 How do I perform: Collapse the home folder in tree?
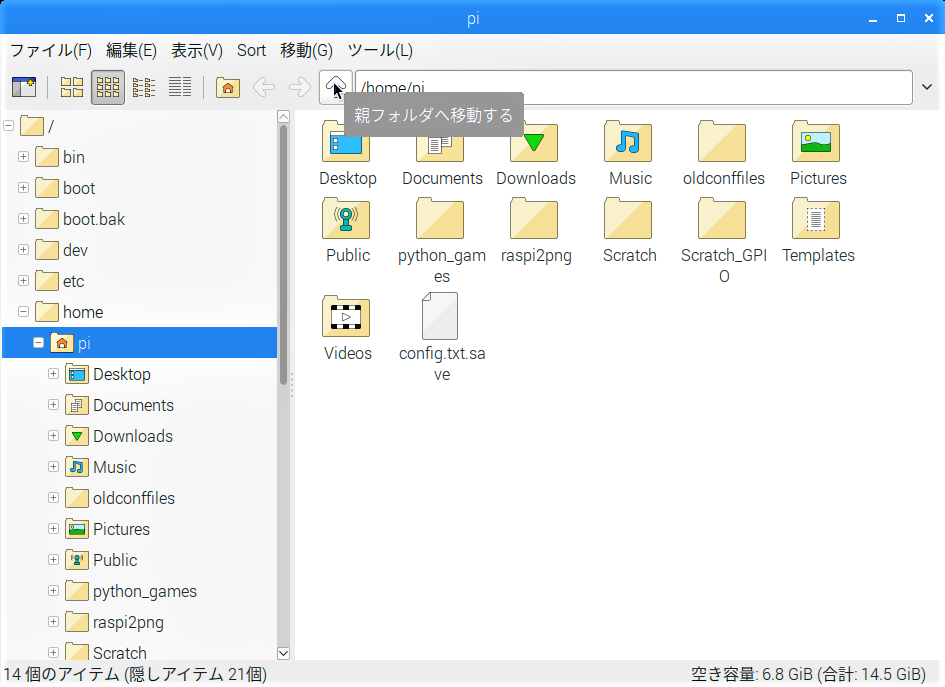pos(24,312)
